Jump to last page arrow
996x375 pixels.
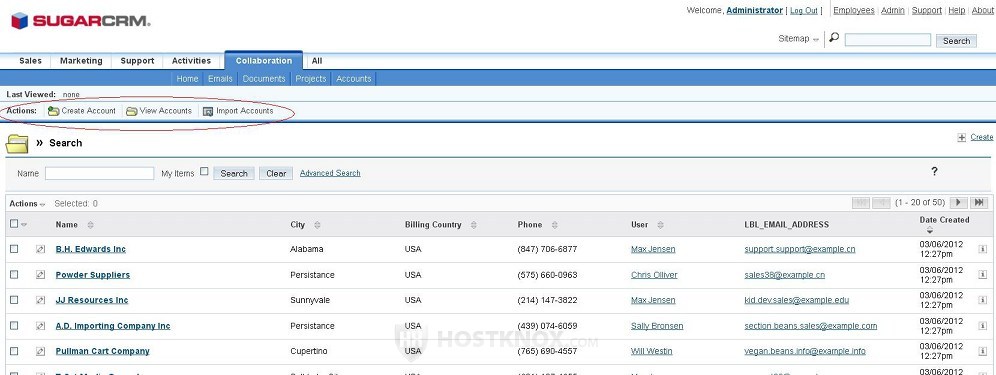979,203
